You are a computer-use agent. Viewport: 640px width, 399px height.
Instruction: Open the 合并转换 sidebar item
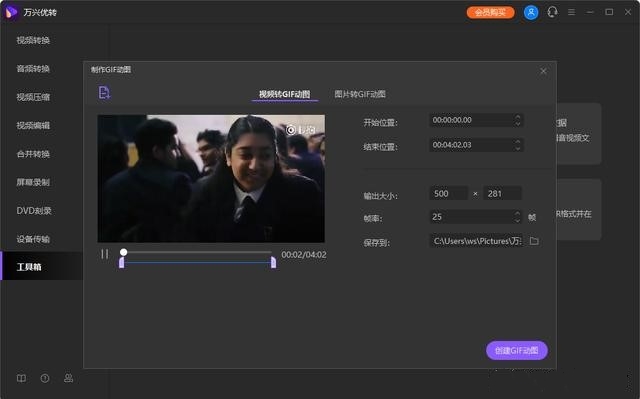33,154
